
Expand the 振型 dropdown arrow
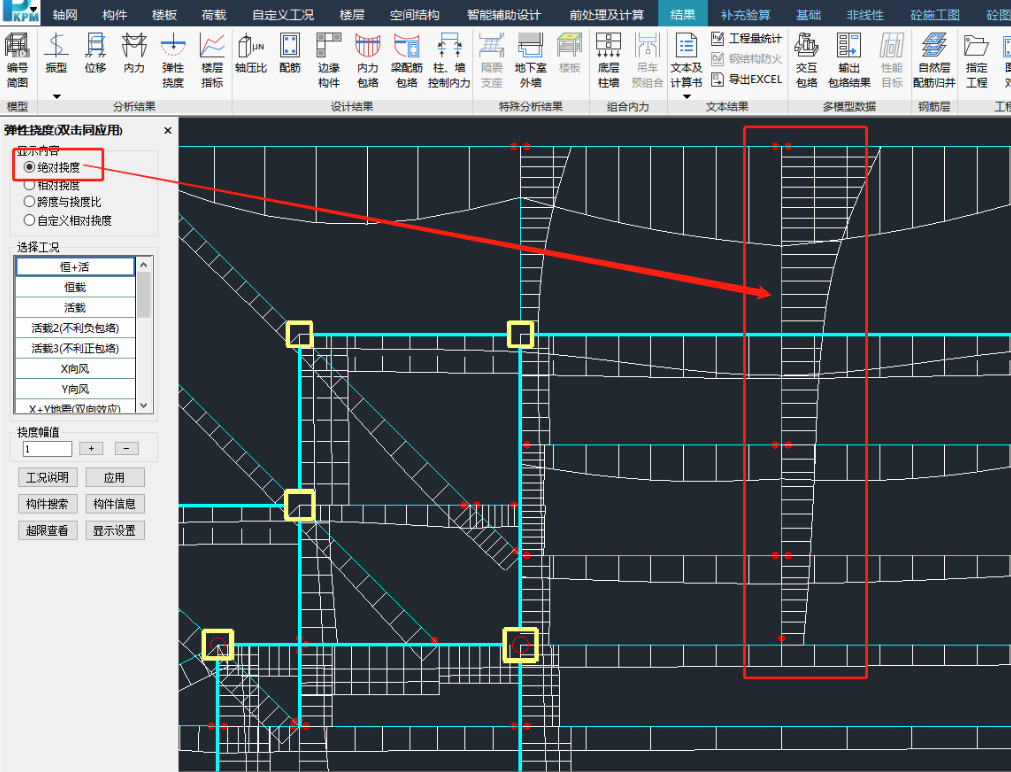[57, 96]
